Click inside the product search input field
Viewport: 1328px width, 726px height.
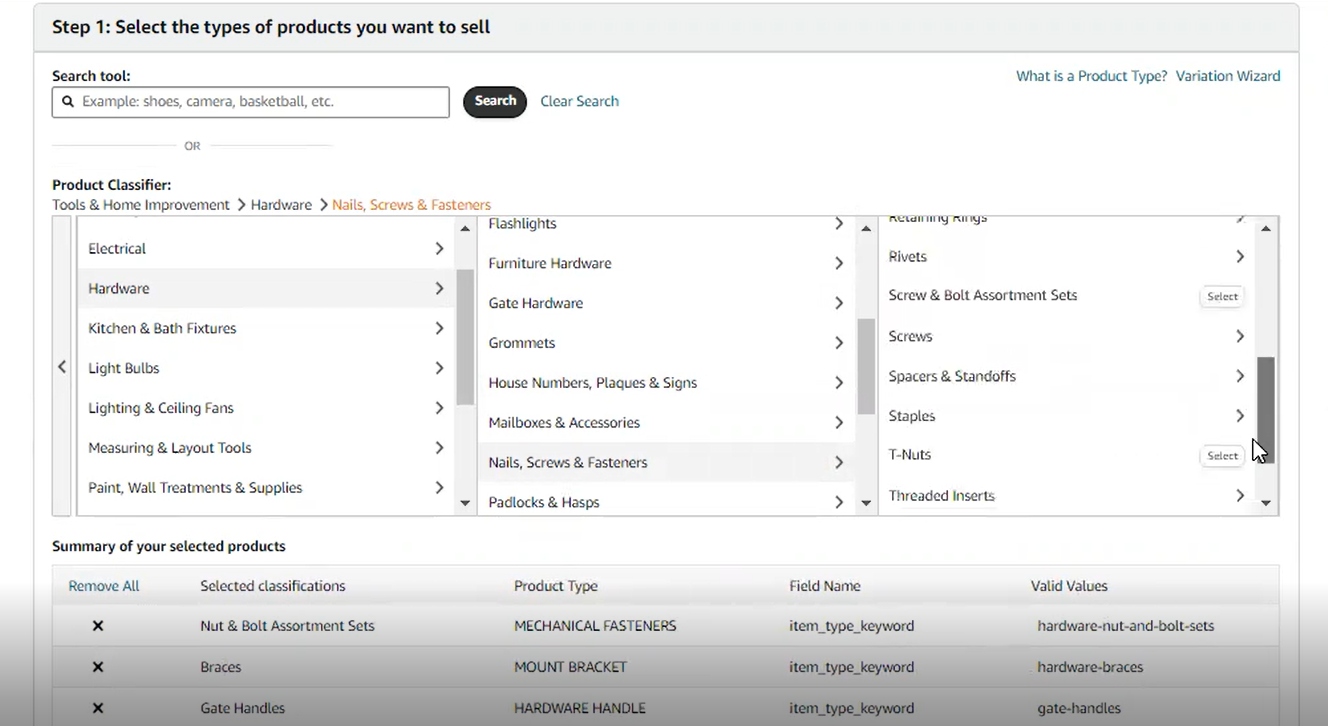point(250,101)
